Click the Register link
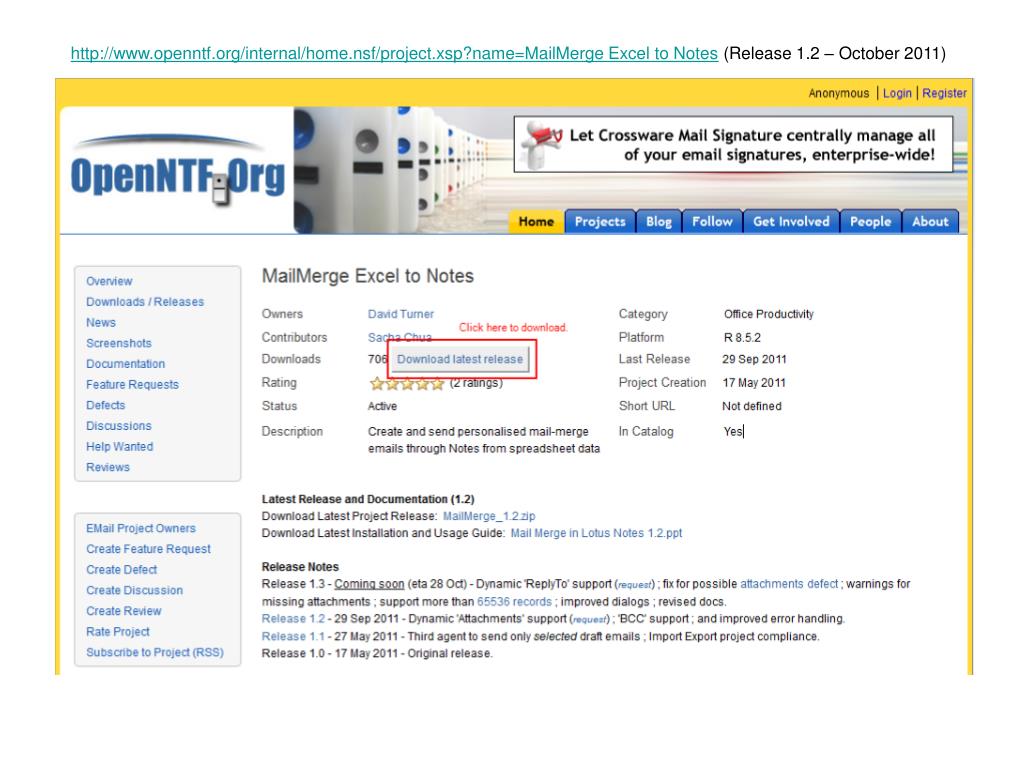The width and height of the screenshot is (1024, 768). click(x=944, y=93)
